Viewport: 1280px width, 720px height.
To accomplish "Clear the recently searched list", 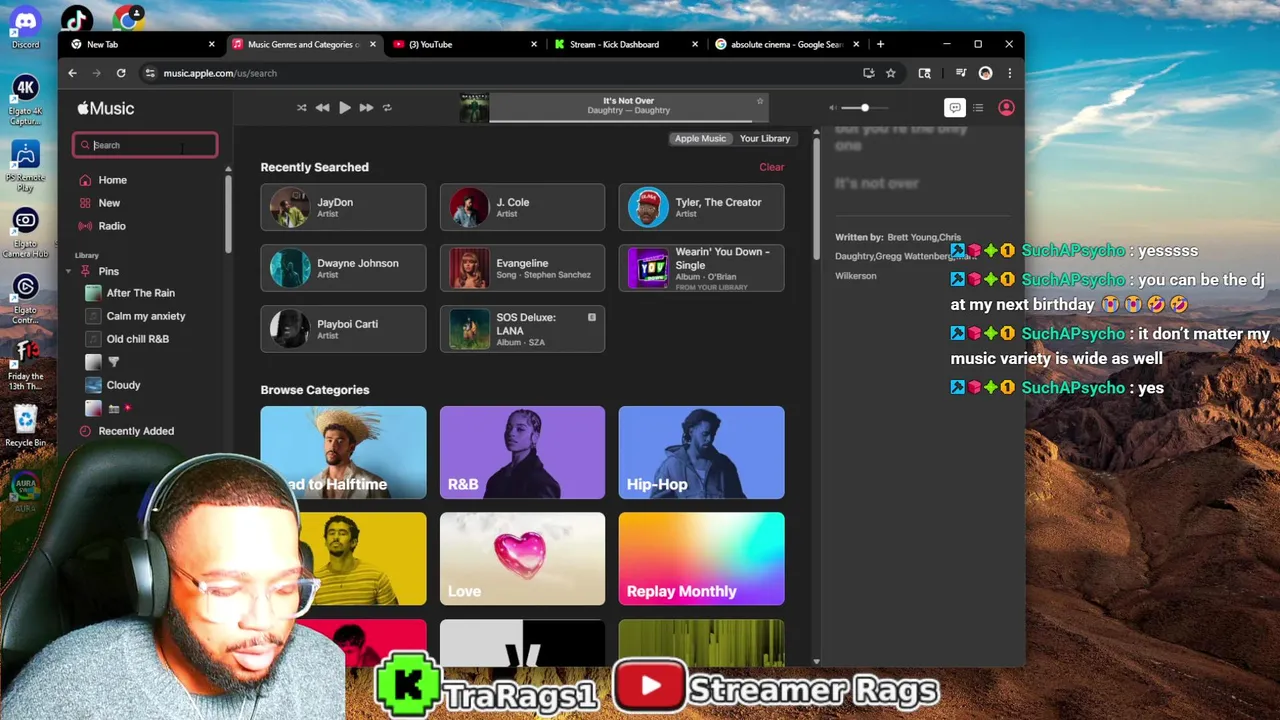I will click(771, 167).
